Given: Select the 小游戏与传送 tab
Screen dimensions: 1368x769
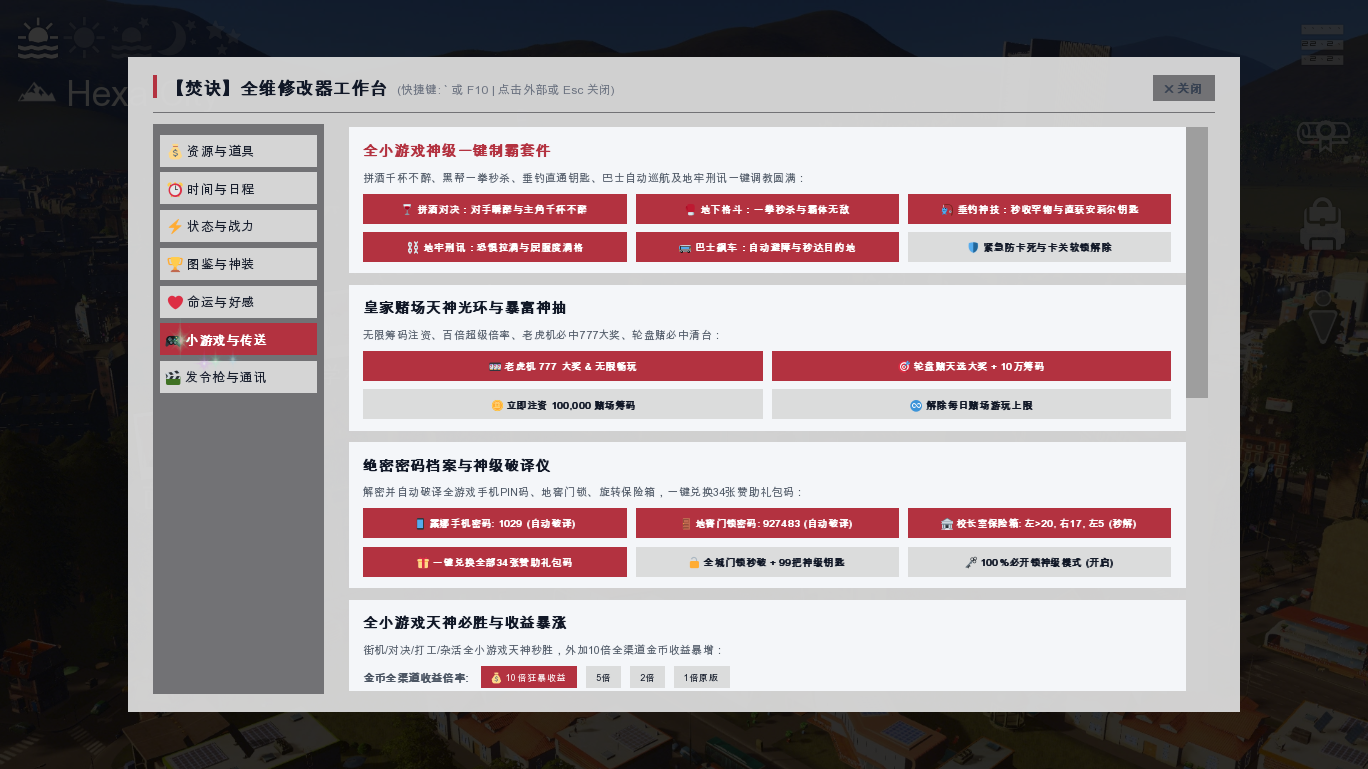Looking at the screenshot, I should [x=238, y=339].
